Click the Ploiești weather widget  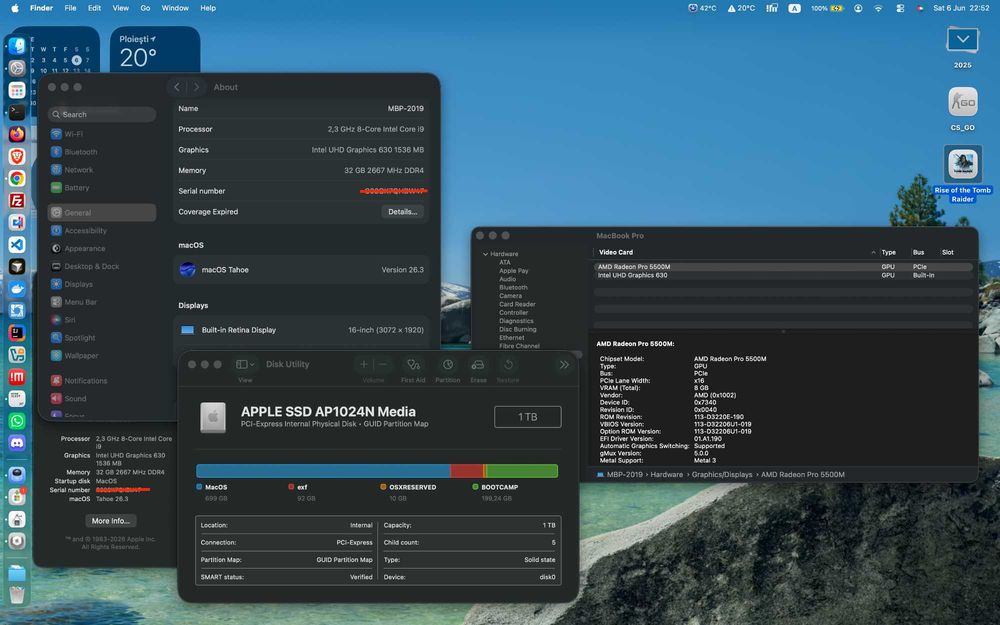pos(155,50)
